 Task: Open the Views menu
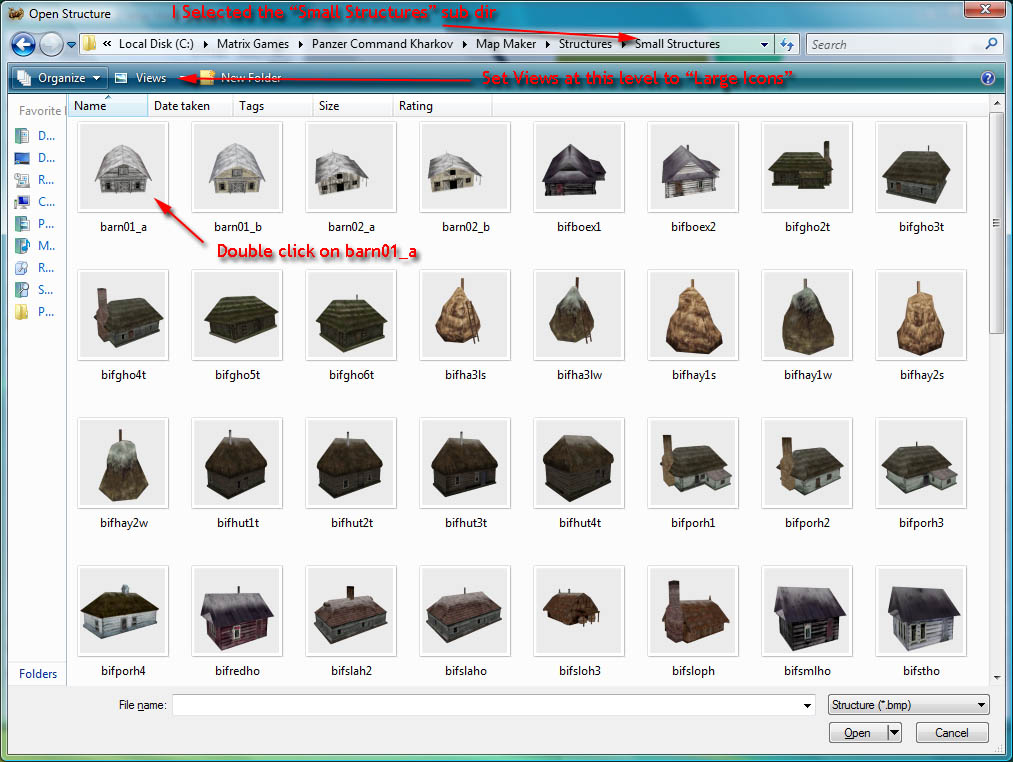[141, 78]
